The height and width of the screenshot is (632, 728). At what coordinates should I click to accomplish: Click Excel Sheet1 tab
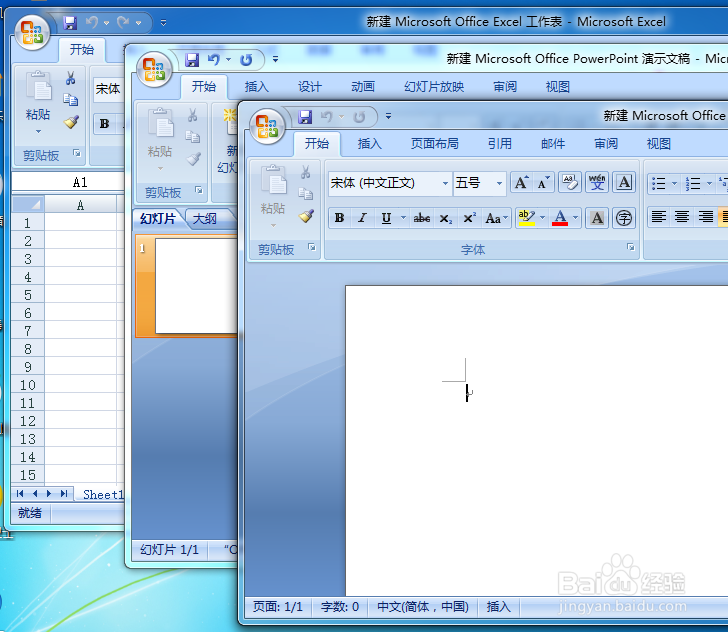pos(103,495)
